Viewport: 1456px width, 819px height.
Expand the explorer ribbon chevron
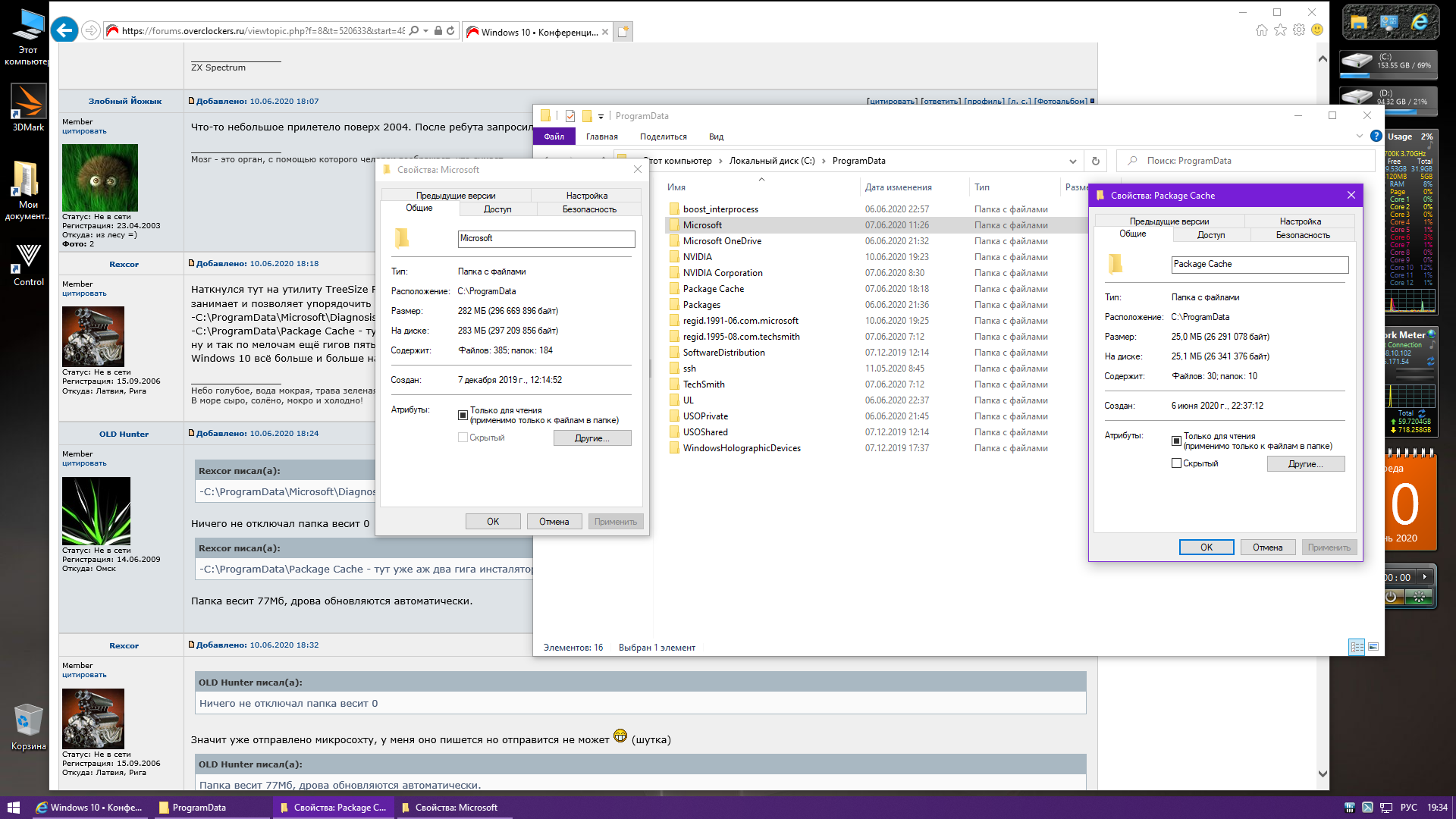(1359, 136)
